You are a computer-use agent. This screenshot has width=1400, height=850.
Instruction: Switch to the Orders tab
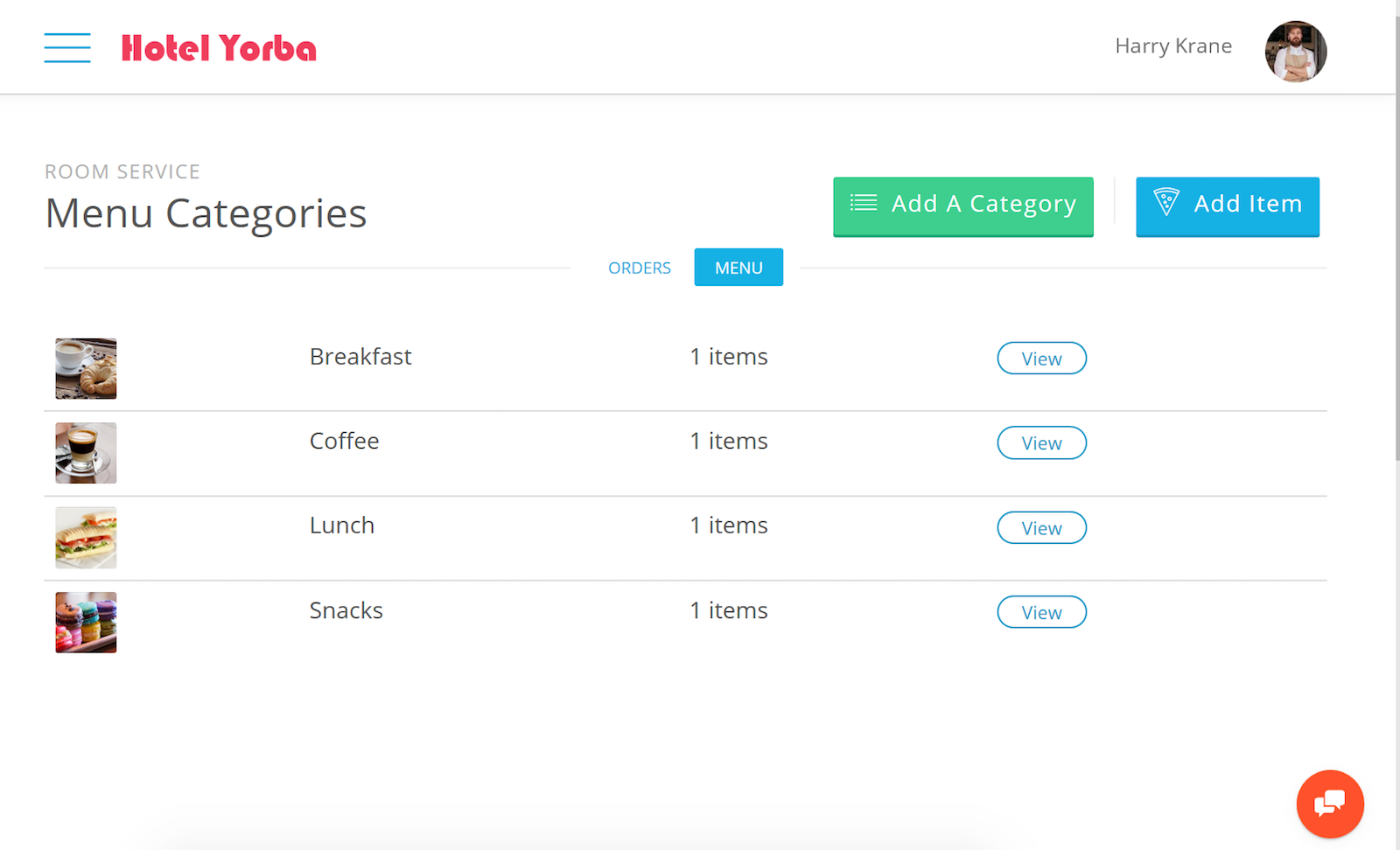[640, 268]
